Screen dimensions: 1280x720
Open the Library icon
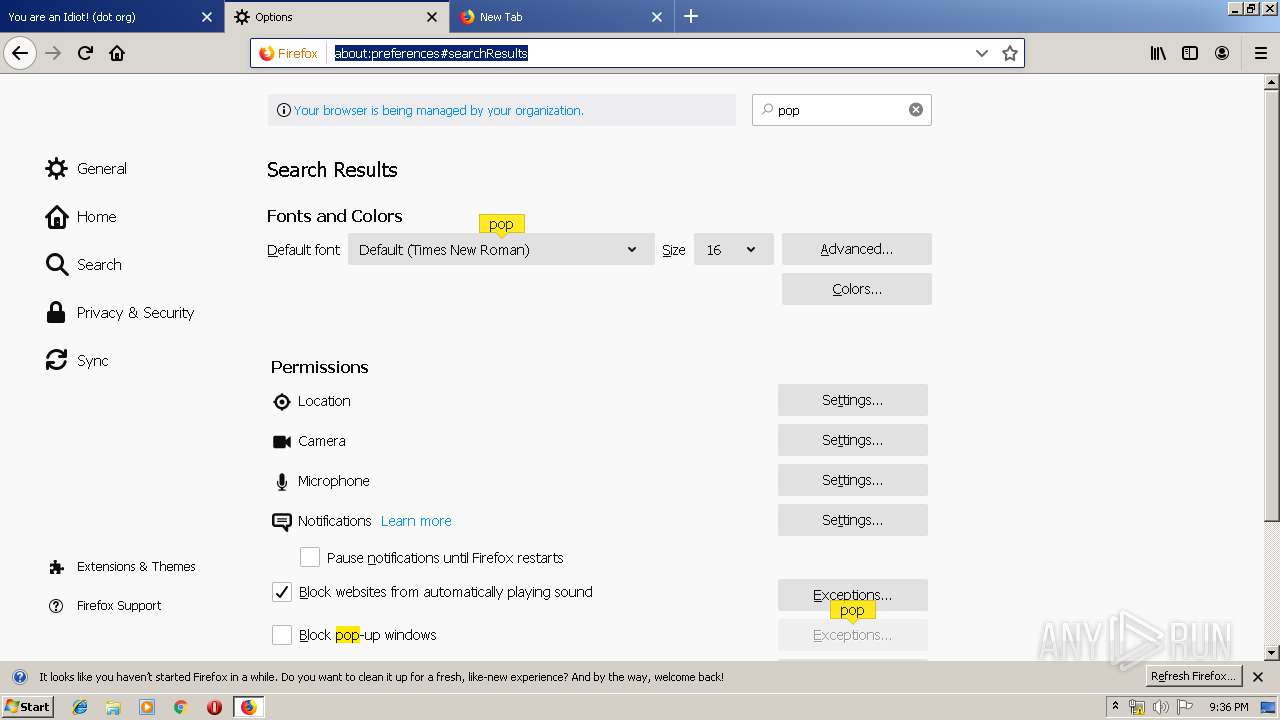[1158, 53]
